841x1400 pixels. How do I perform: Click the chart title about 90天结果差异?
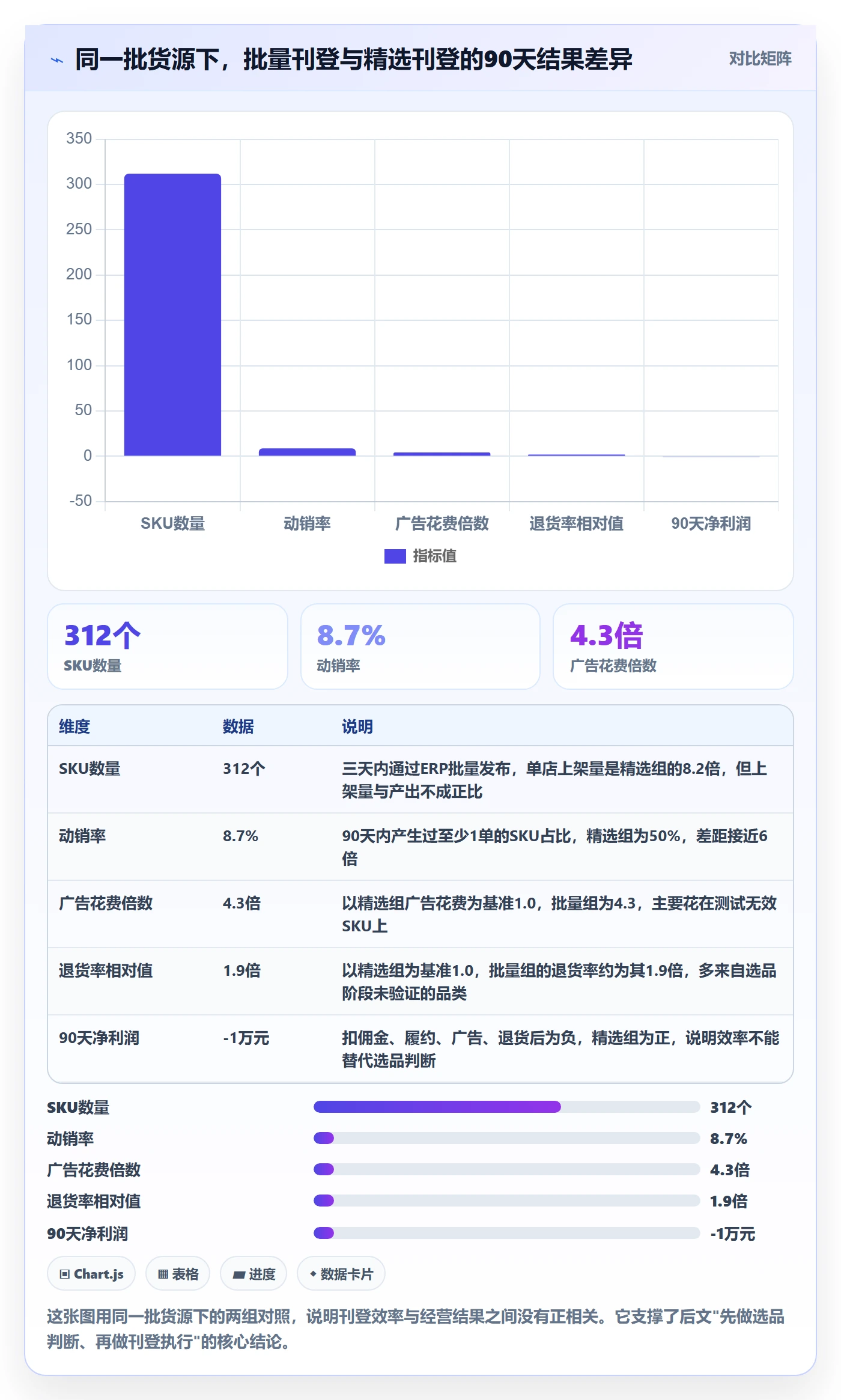pos(353,59)
